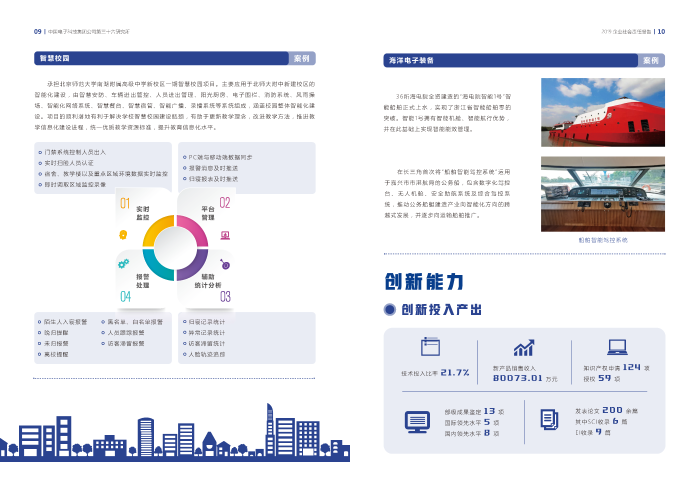Click the pink monitor icon under 平台管理

click(224, 234)
